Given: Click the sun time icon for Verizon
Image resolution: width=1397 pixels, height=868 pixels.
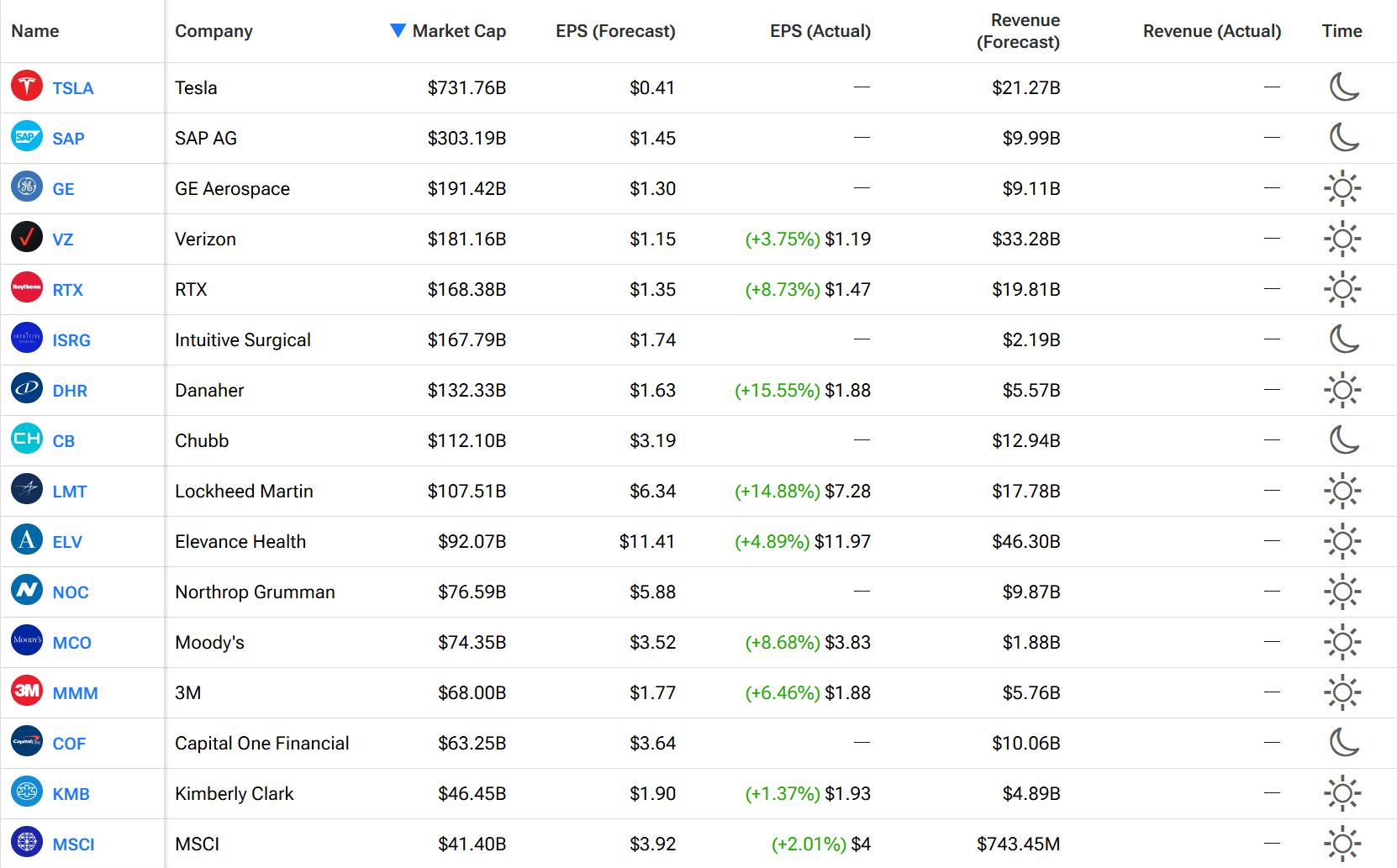Looking at the screenshot, I should click(x=1342, y=239).
